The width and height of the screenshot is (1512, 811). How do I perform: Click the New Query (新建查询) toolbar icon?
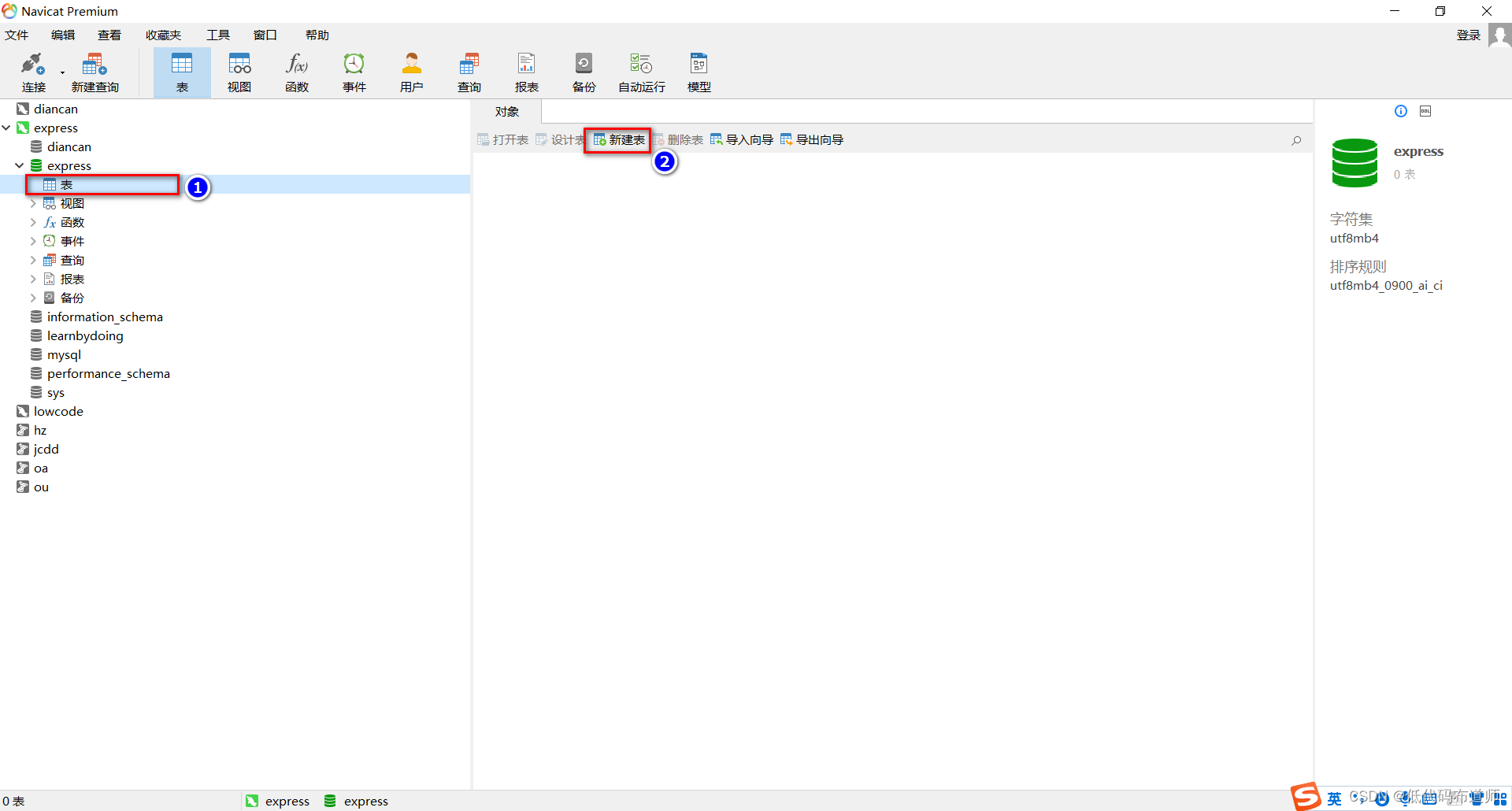(94, 72)
